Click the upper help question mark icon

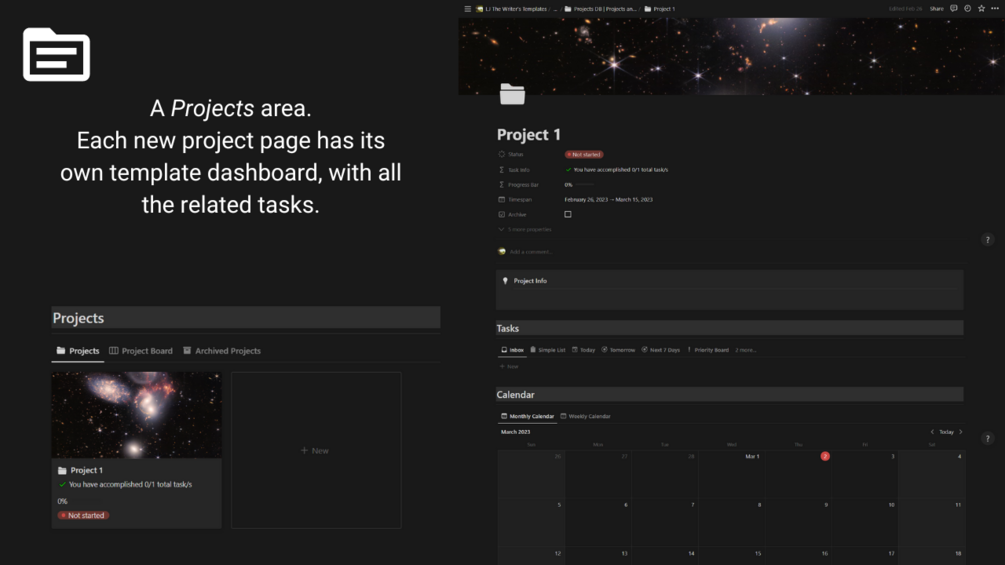click(988, 240)
